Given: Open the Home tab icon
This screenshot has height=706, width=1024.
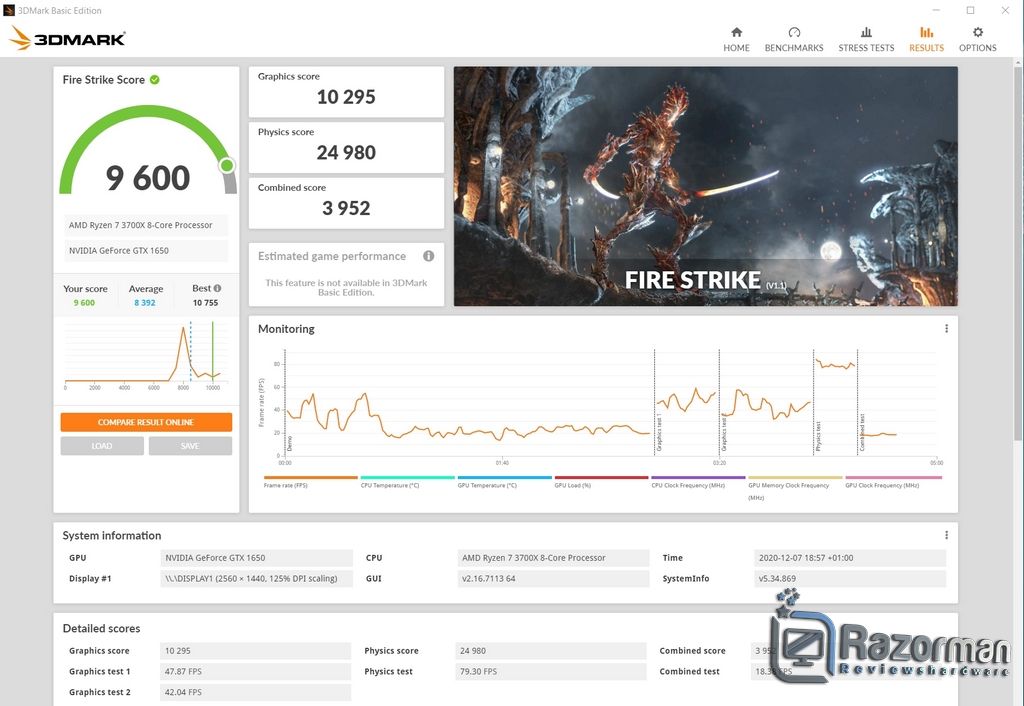Looking at the screenshot, I should [x=736, y=32].
